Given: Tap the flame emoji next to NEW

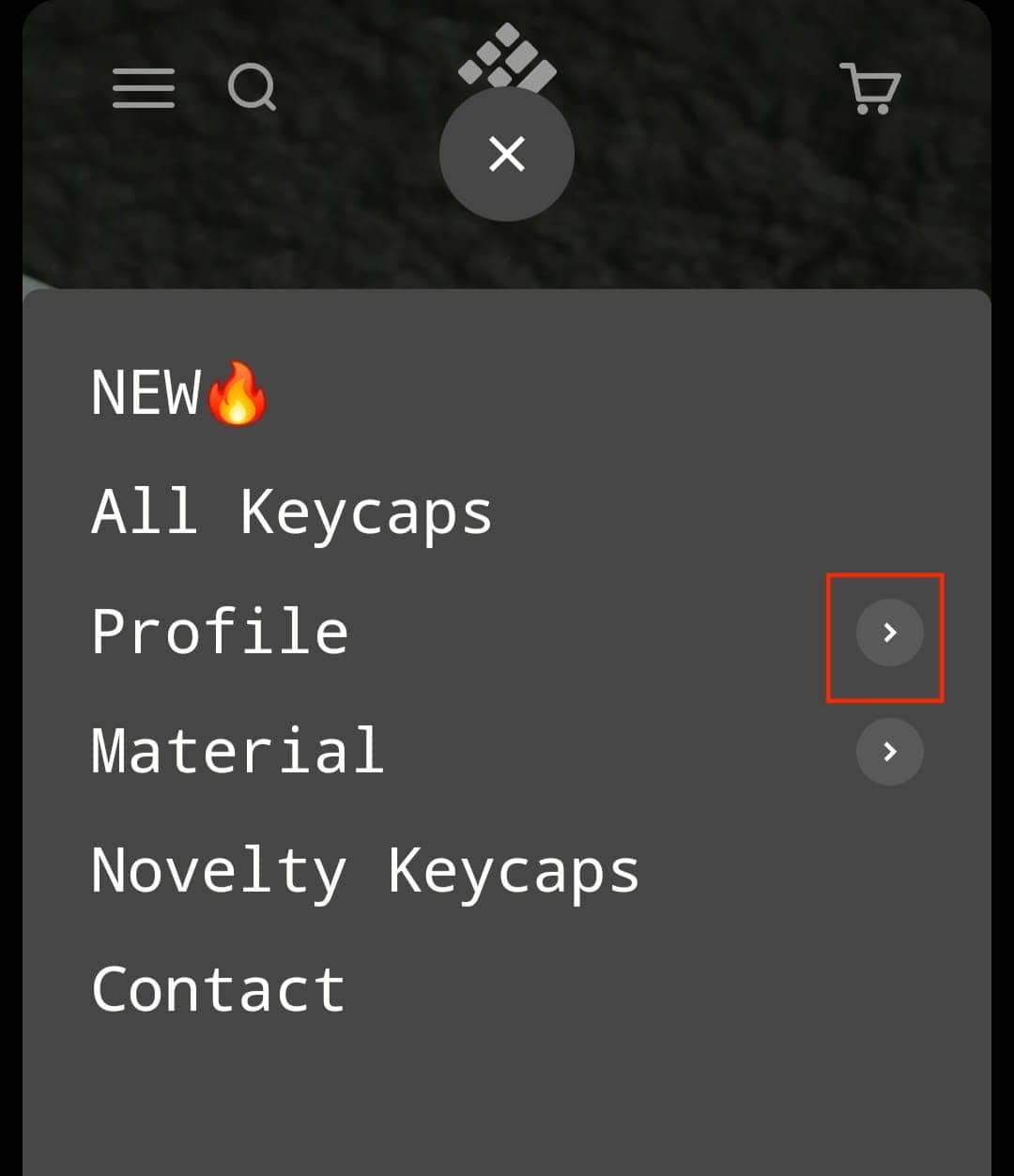Looking at the screenshot, I should (x=235, y=394).
